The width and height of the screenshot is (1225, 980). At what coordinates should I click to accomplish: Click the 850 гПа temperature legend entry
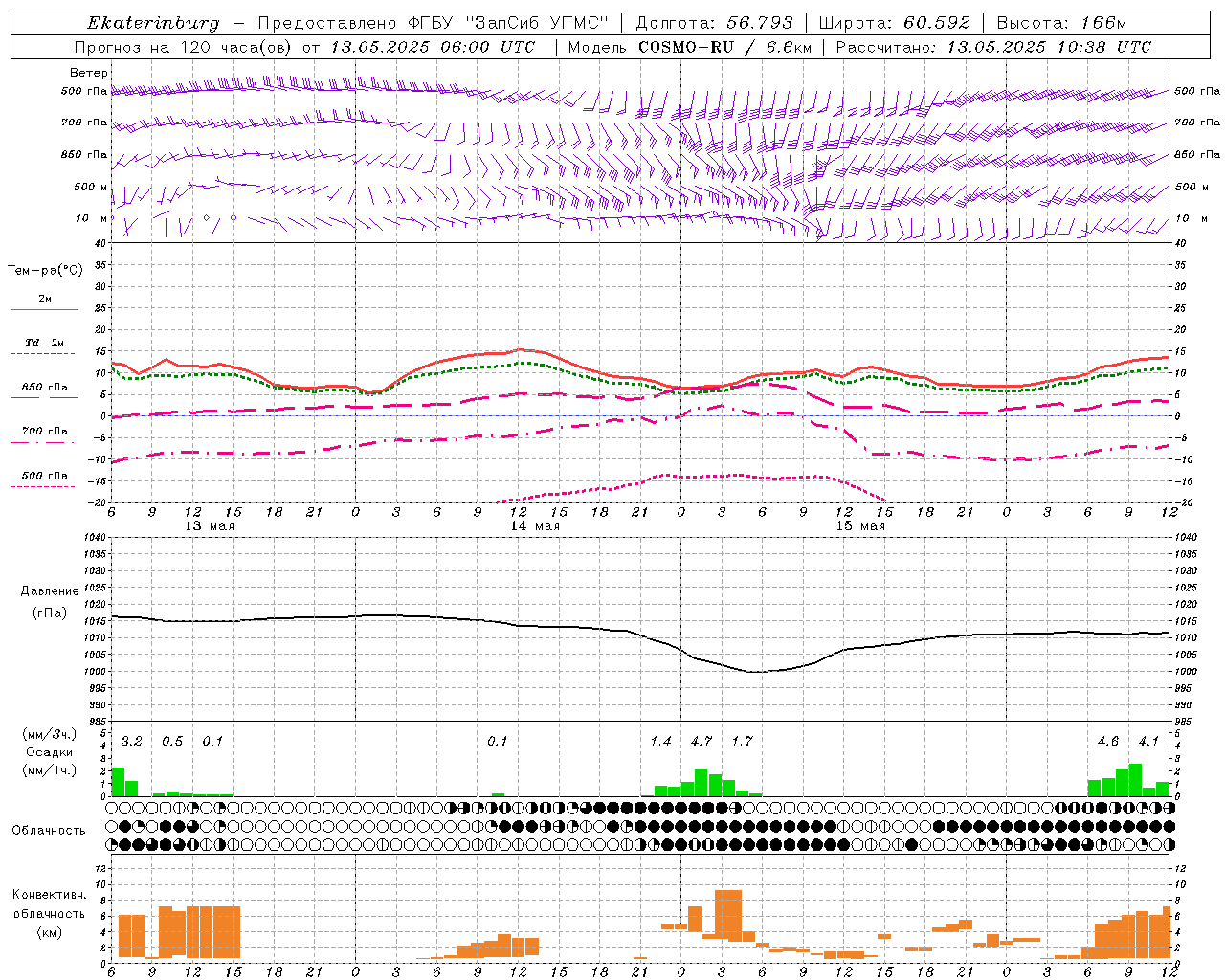[x=45, y=388]
